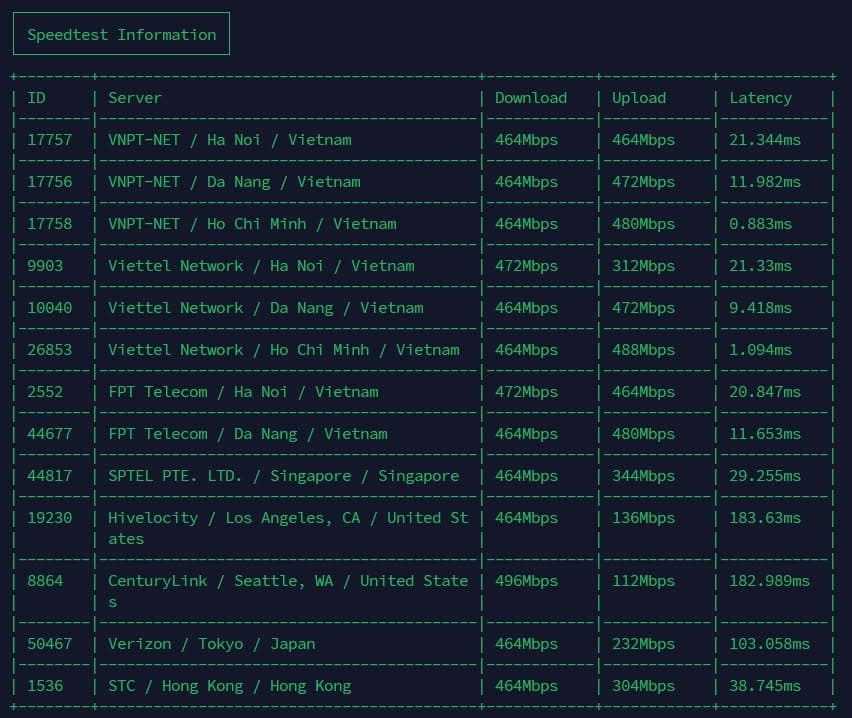
Task: Select server ID 26853
Action: point(49,349)
